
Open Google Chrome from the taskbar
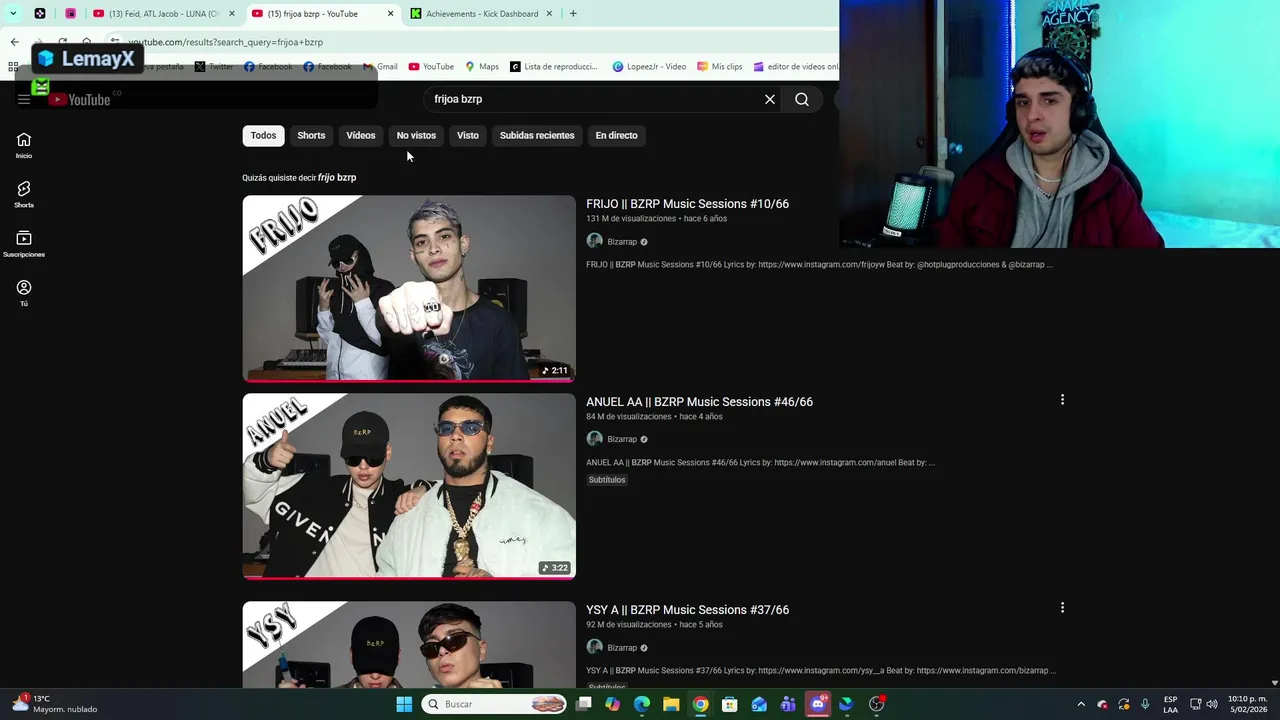click(x=701, y=704)
